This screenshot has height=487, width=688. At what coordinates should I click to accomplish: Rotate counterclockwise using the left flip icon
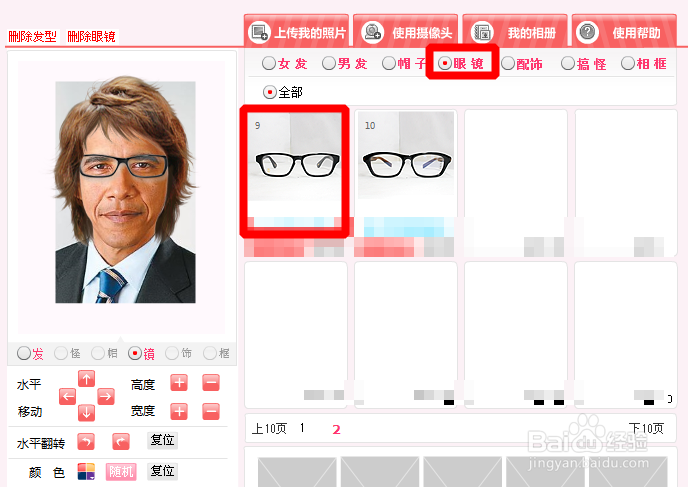click(x=86, y=441)
